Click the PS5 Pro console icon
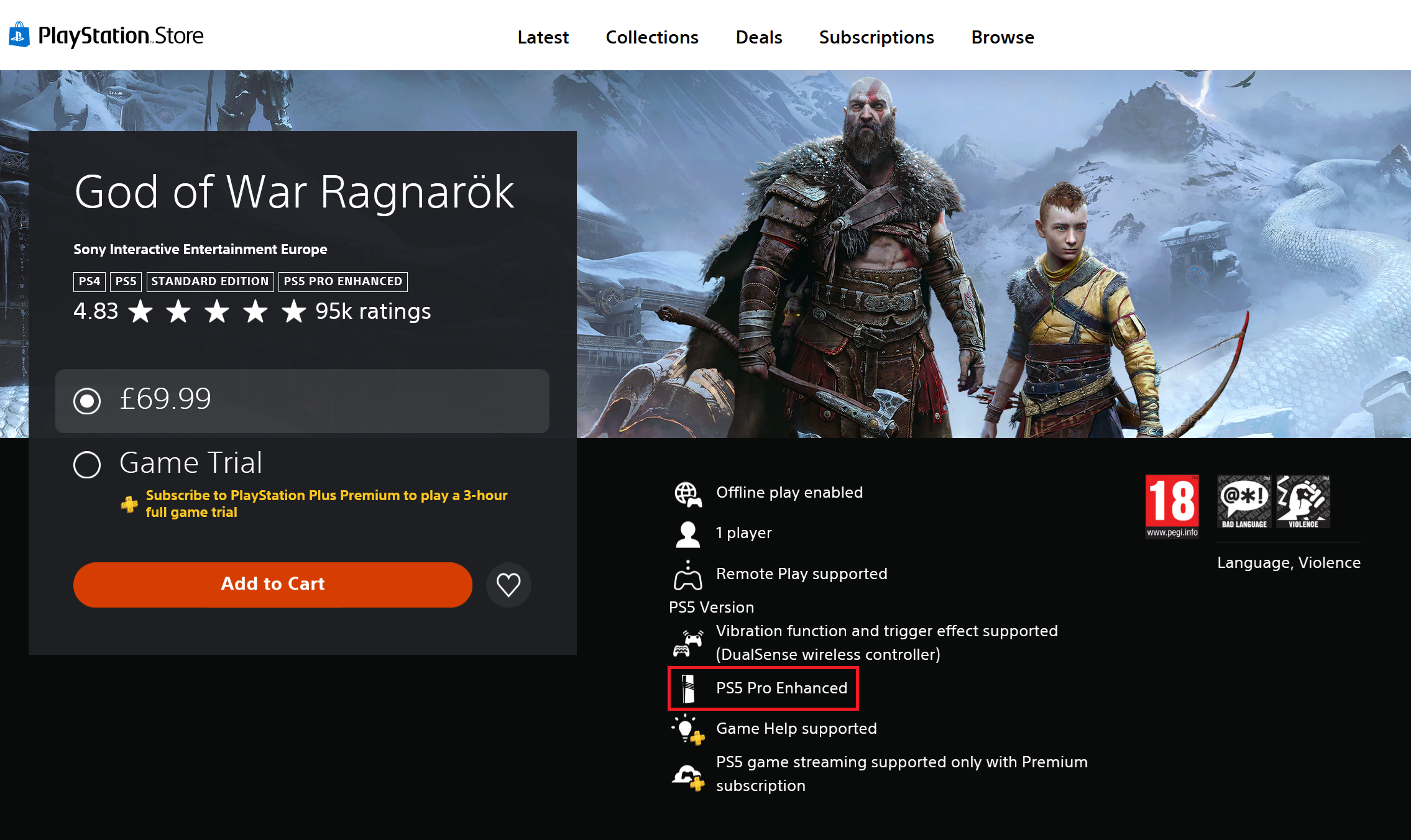Viewport: 1411px width, 840px height. [688, 688]
